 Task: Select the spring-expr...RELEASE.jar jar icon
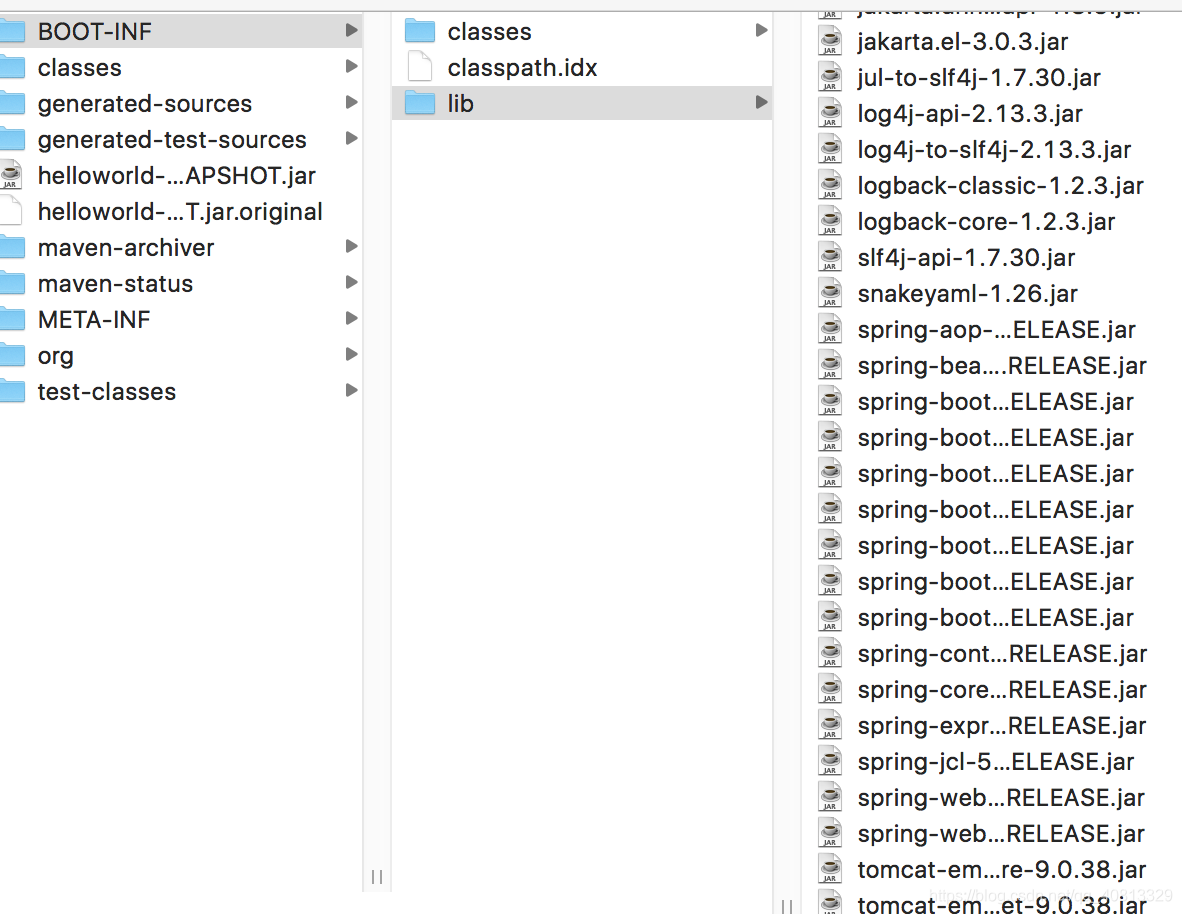830,725
